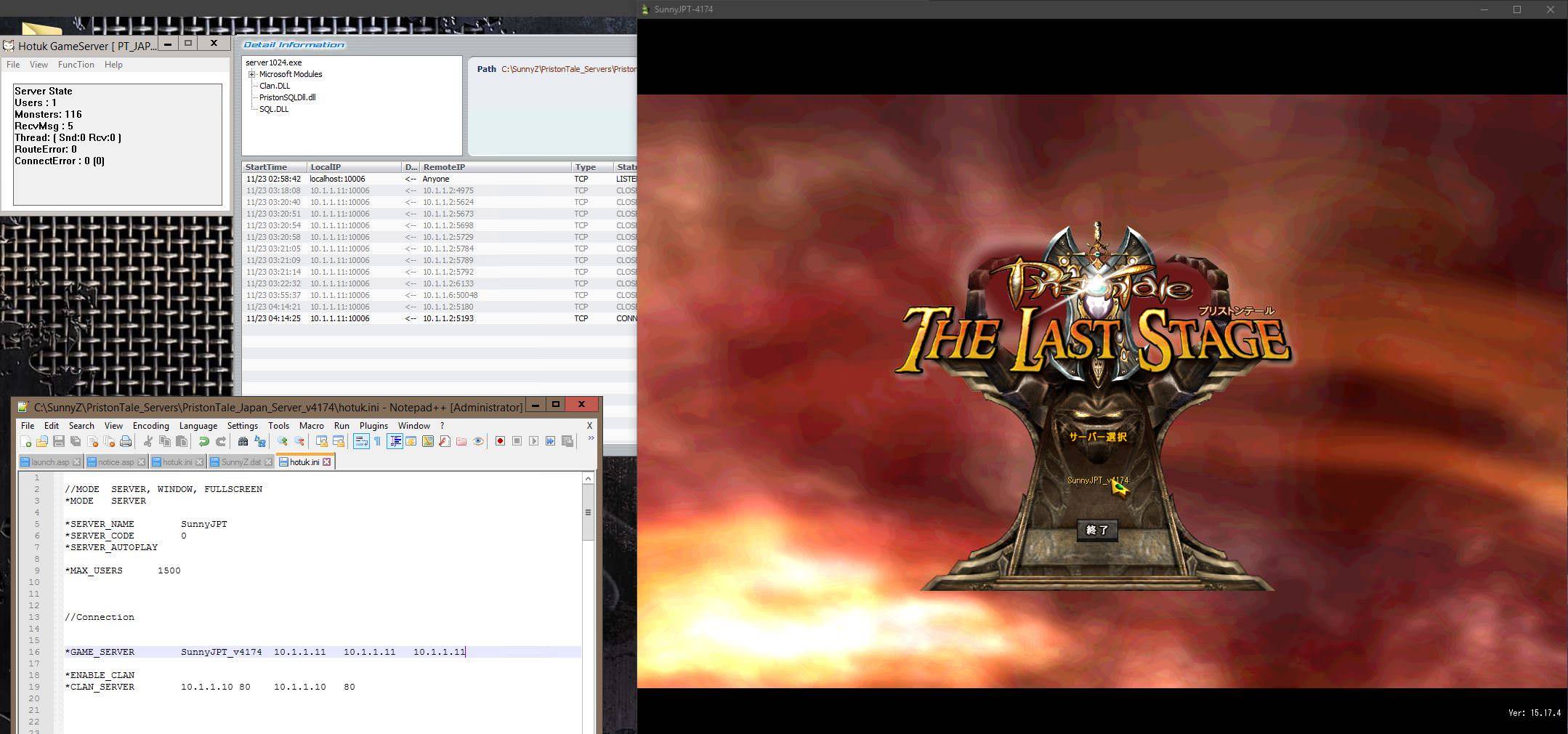Click the Folder as Workspace icon
The width and height of the screenshot is (1568, 734).
[461, 441]
